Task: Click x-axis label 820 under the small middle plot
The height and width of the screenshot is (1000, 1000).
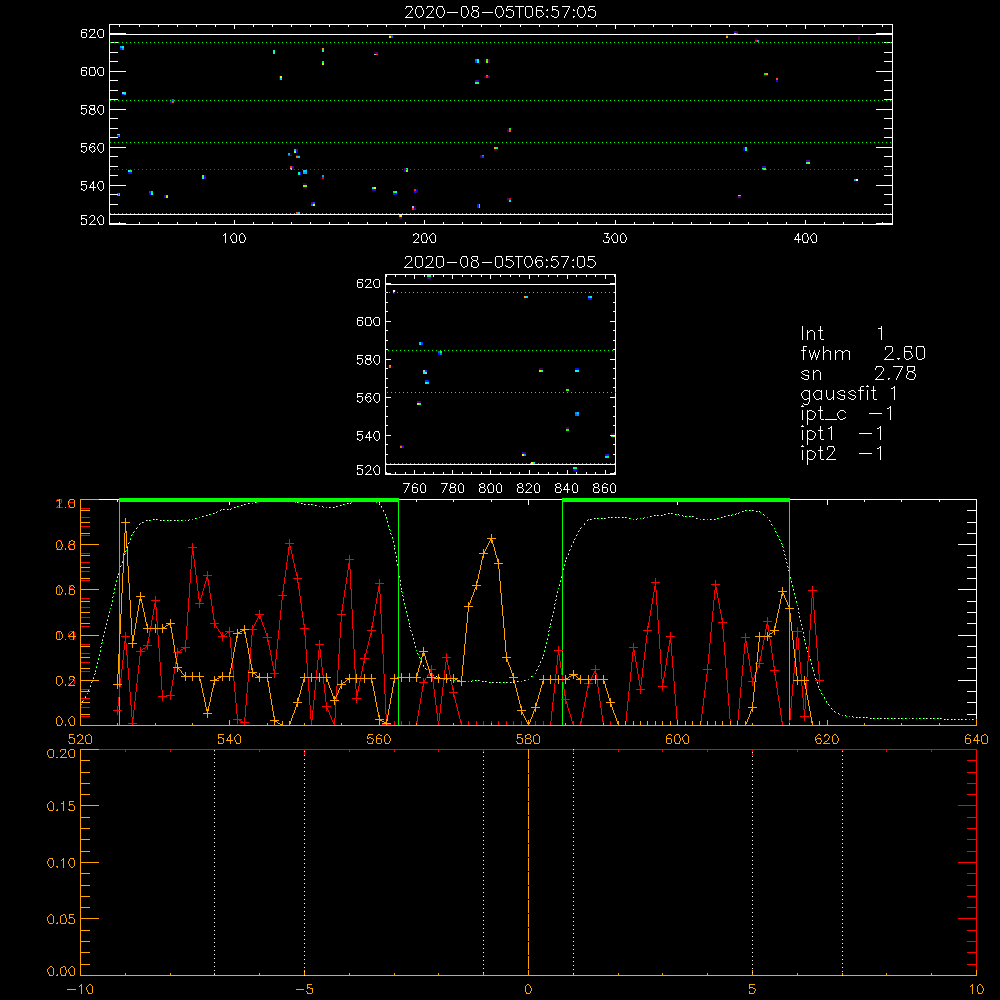Action: [x=529, y=489]
